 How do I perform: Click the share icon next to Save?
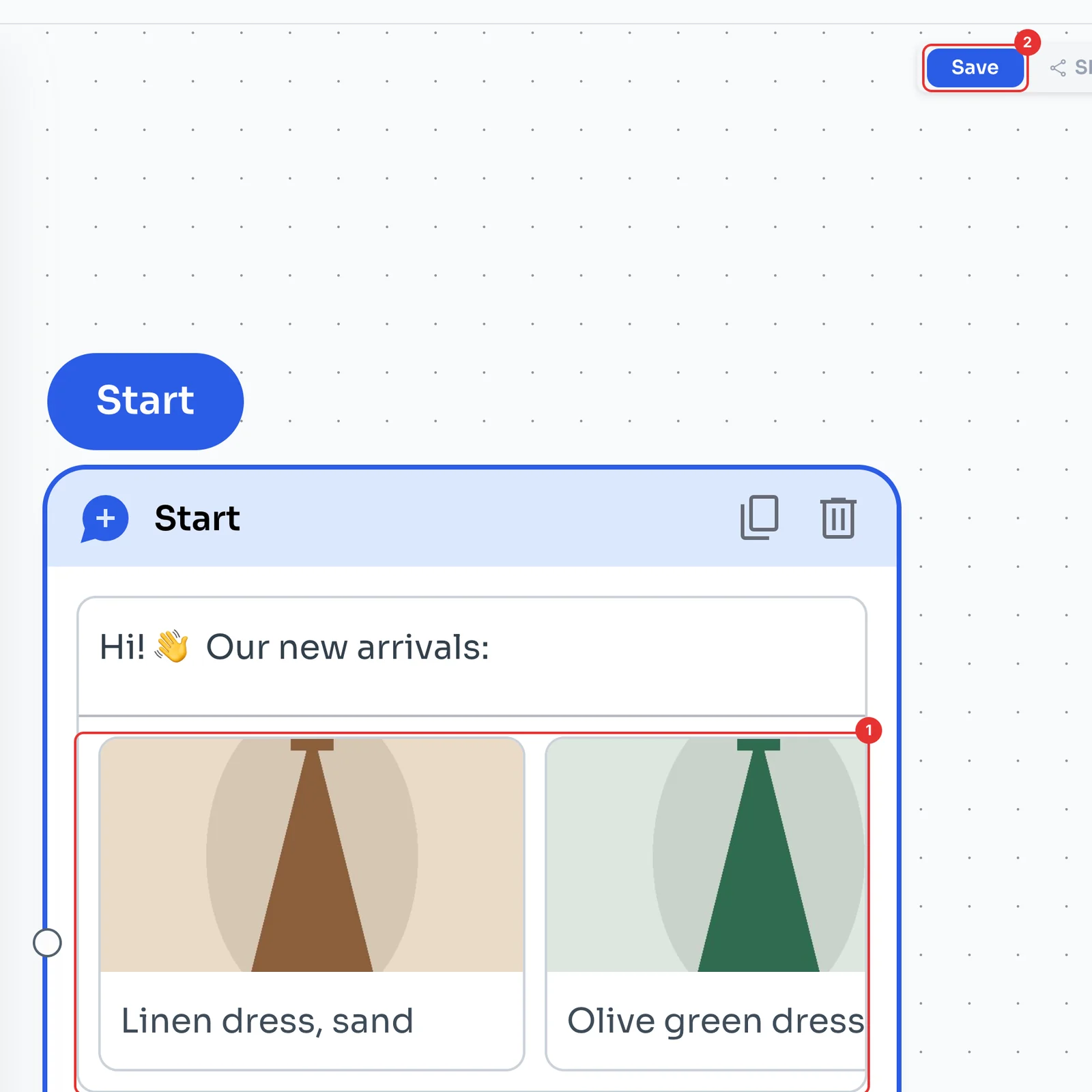click(x=1058, y=68)
